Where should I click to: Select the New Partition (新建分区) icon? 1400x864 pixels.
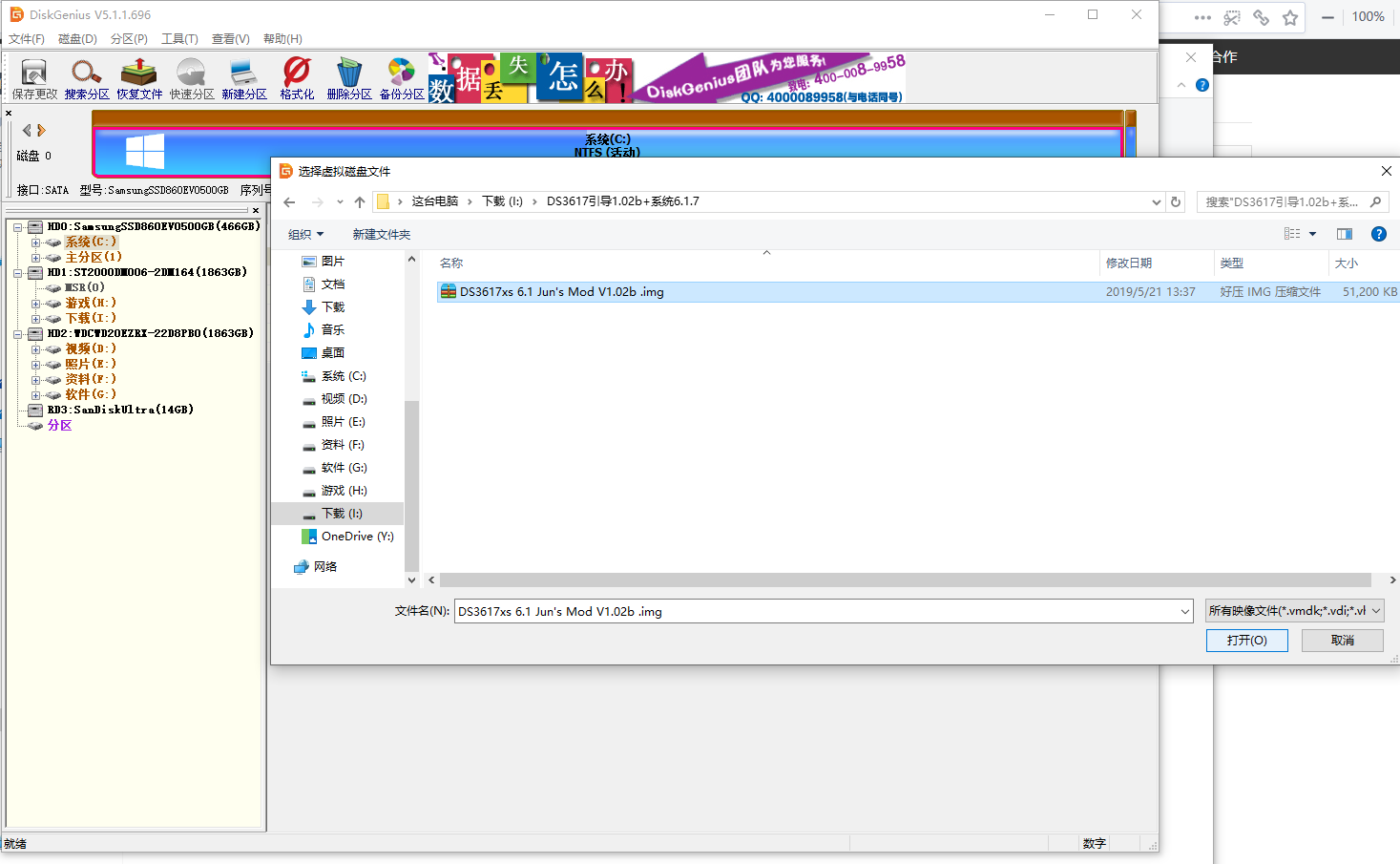[x=244, y=77]
